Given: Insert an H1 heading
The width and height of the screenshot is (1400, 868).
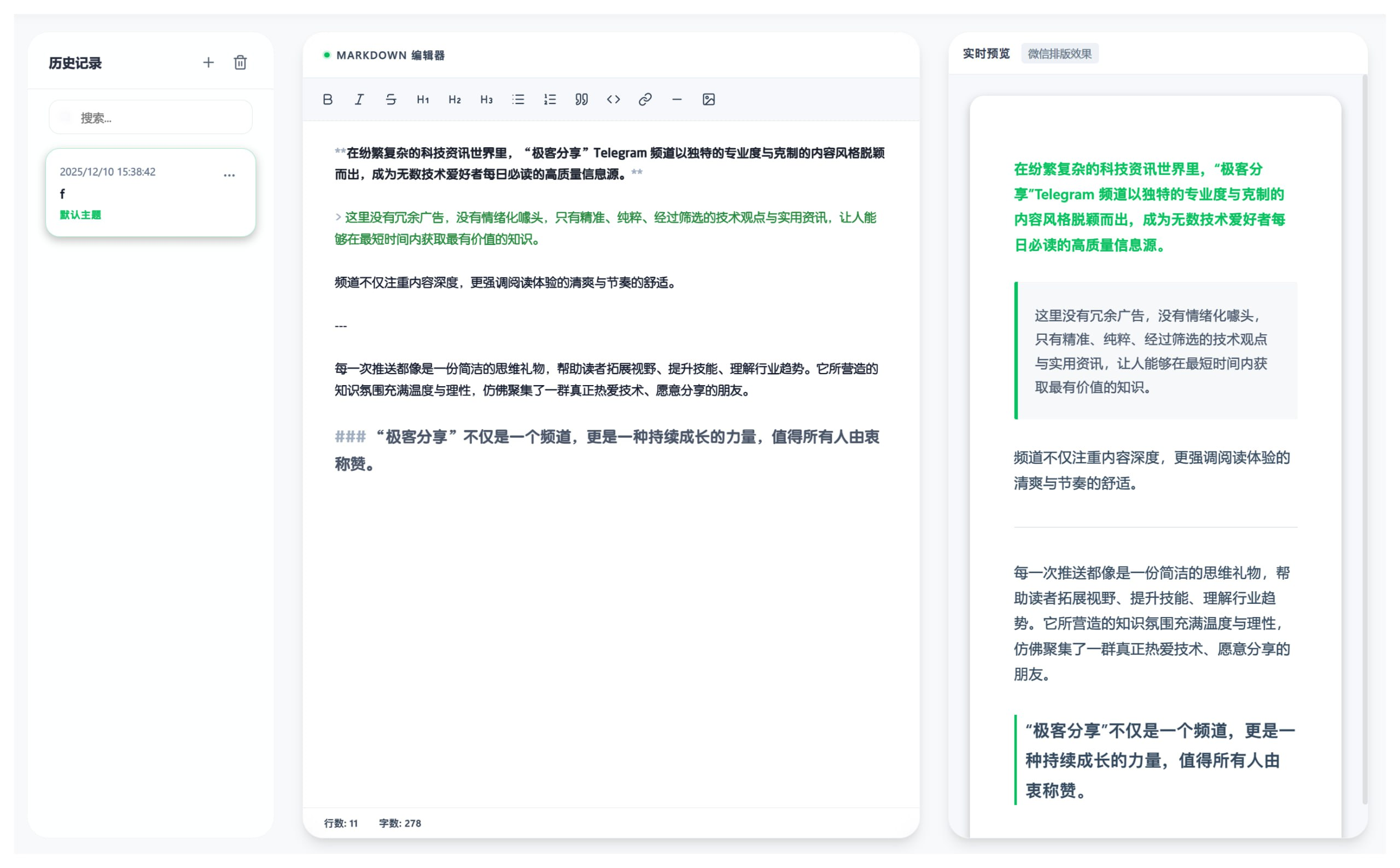Looking at the screenshot, I should pos(423,100).
